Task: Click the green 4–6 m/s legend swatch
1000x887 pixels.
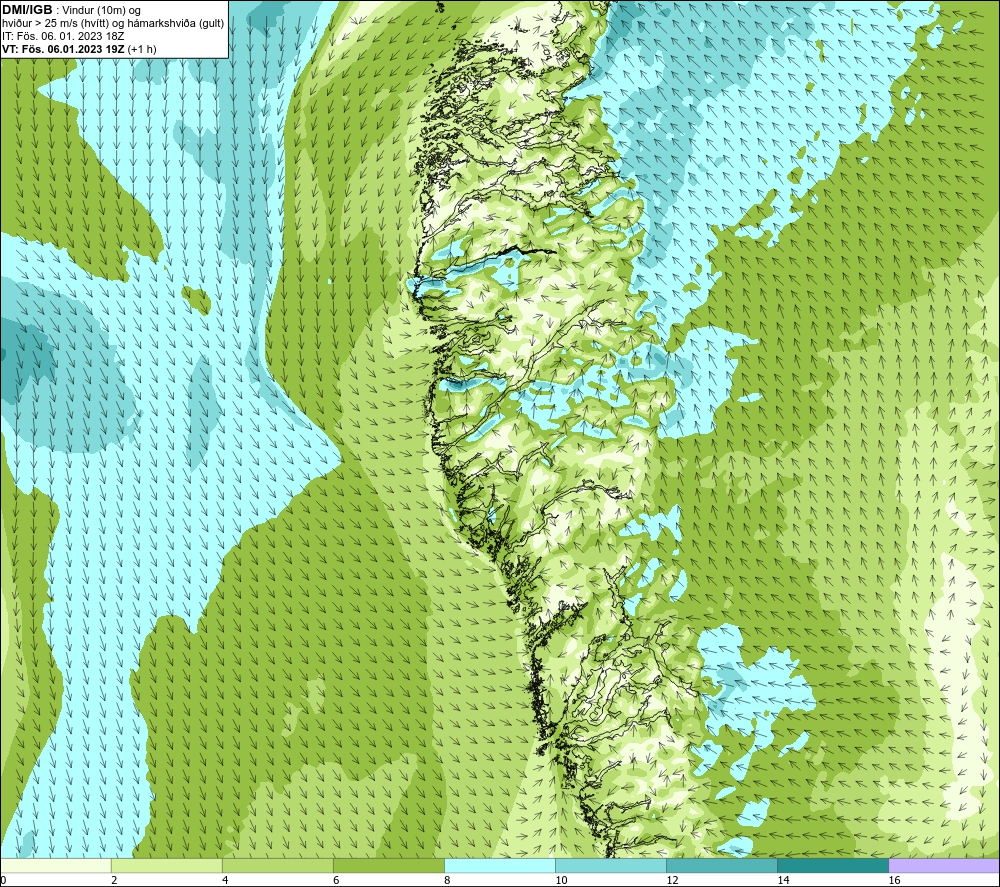Action: coord(277,865)
